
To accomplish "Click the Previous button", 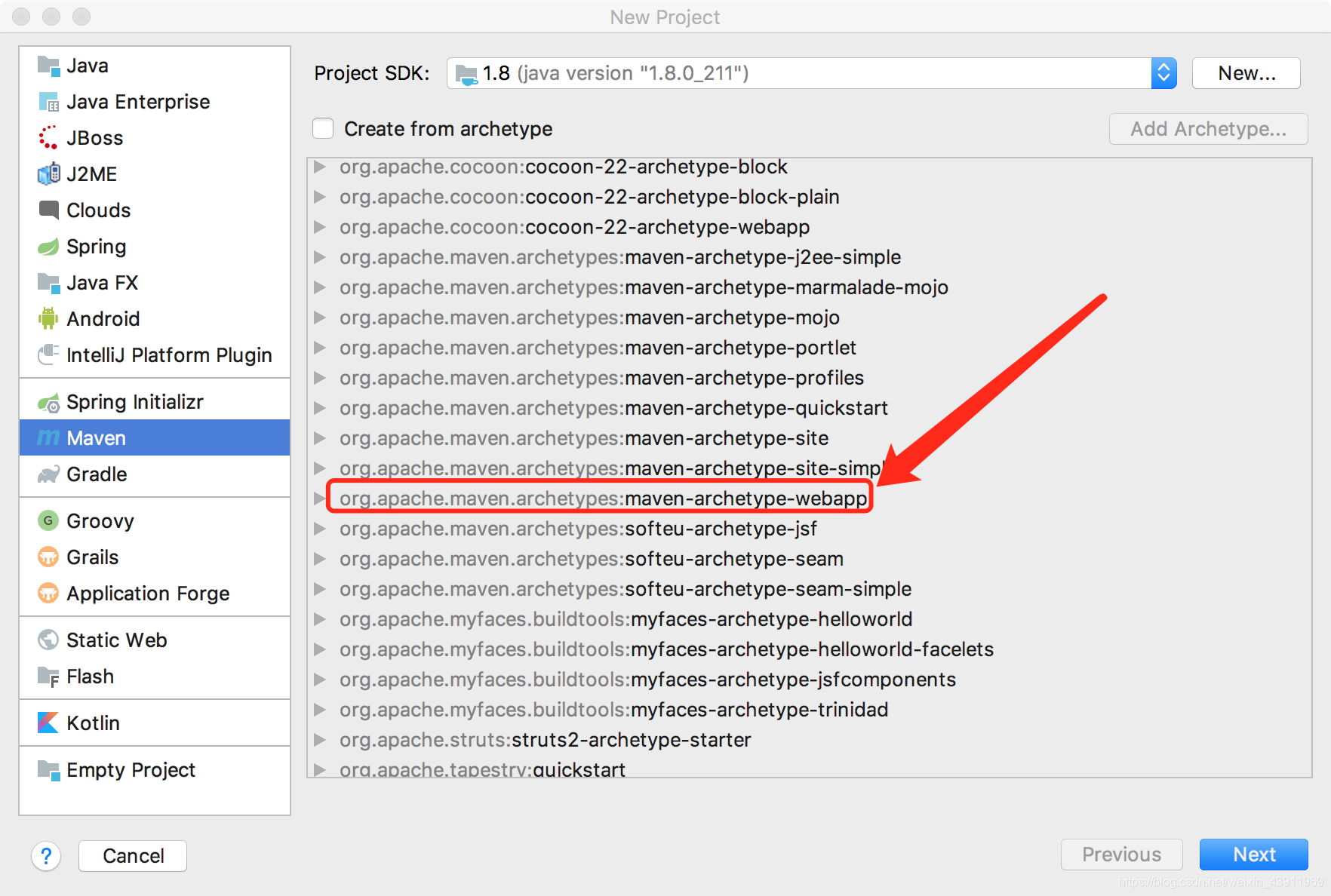I will (x=1121, y=855).
